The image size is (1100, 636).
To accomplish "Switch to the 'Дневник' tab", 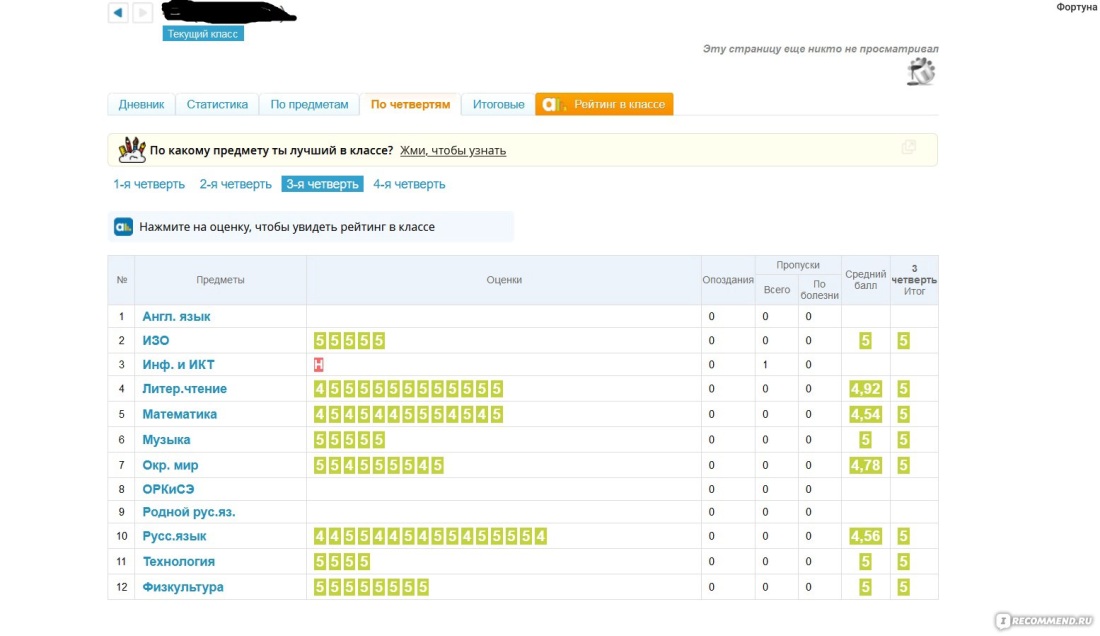I will pyautogui.click(x=141, y=104).
